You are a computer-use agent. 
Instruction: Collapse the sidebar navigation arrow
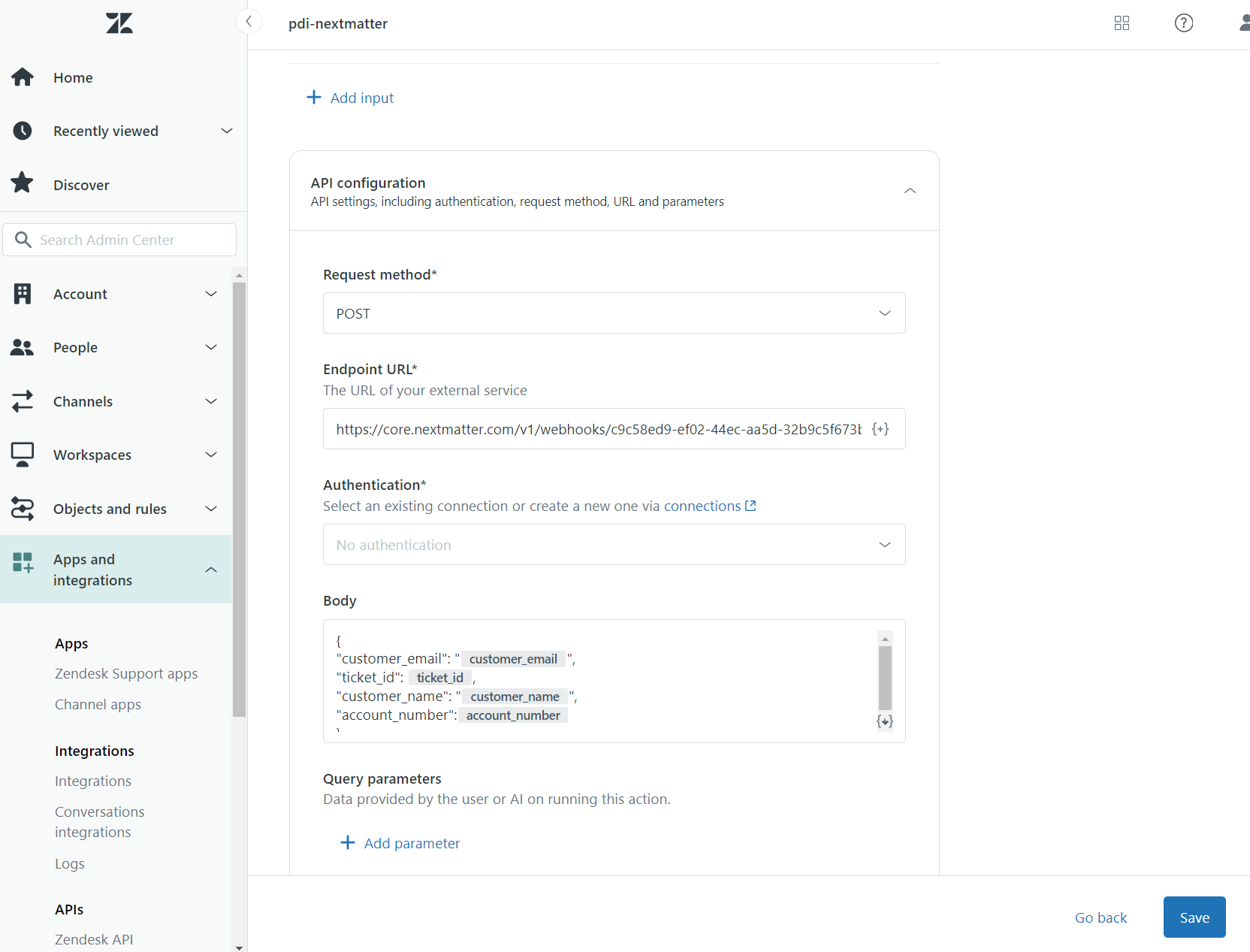pyautogui.click(x=249, y=22)
